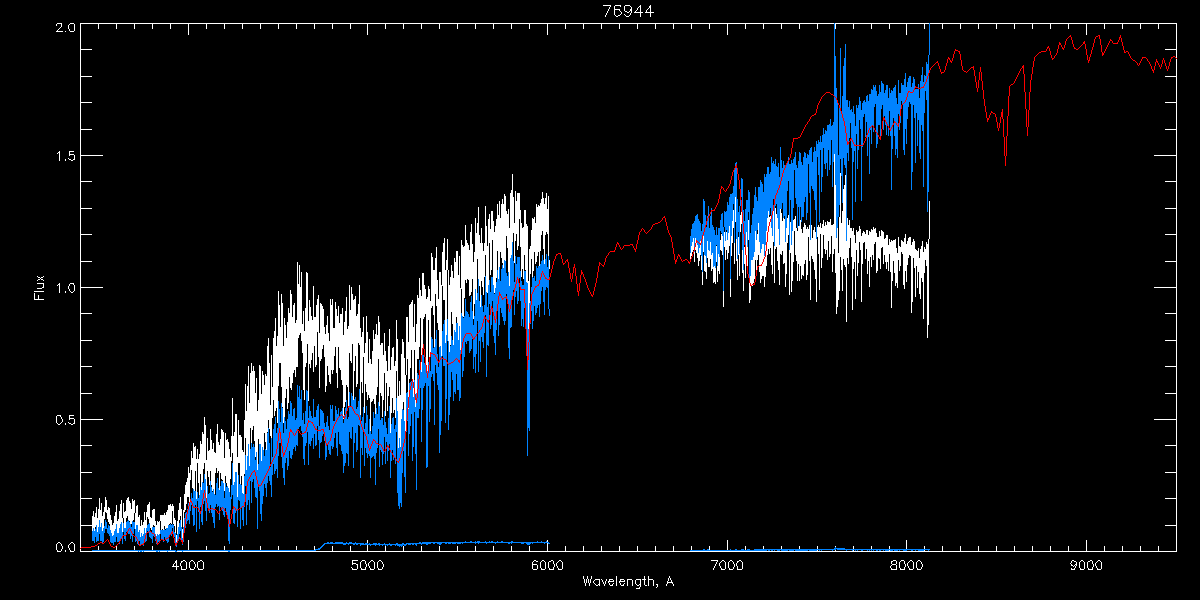
Task: Click the Flux y-axis label
Action: point(40,287)
